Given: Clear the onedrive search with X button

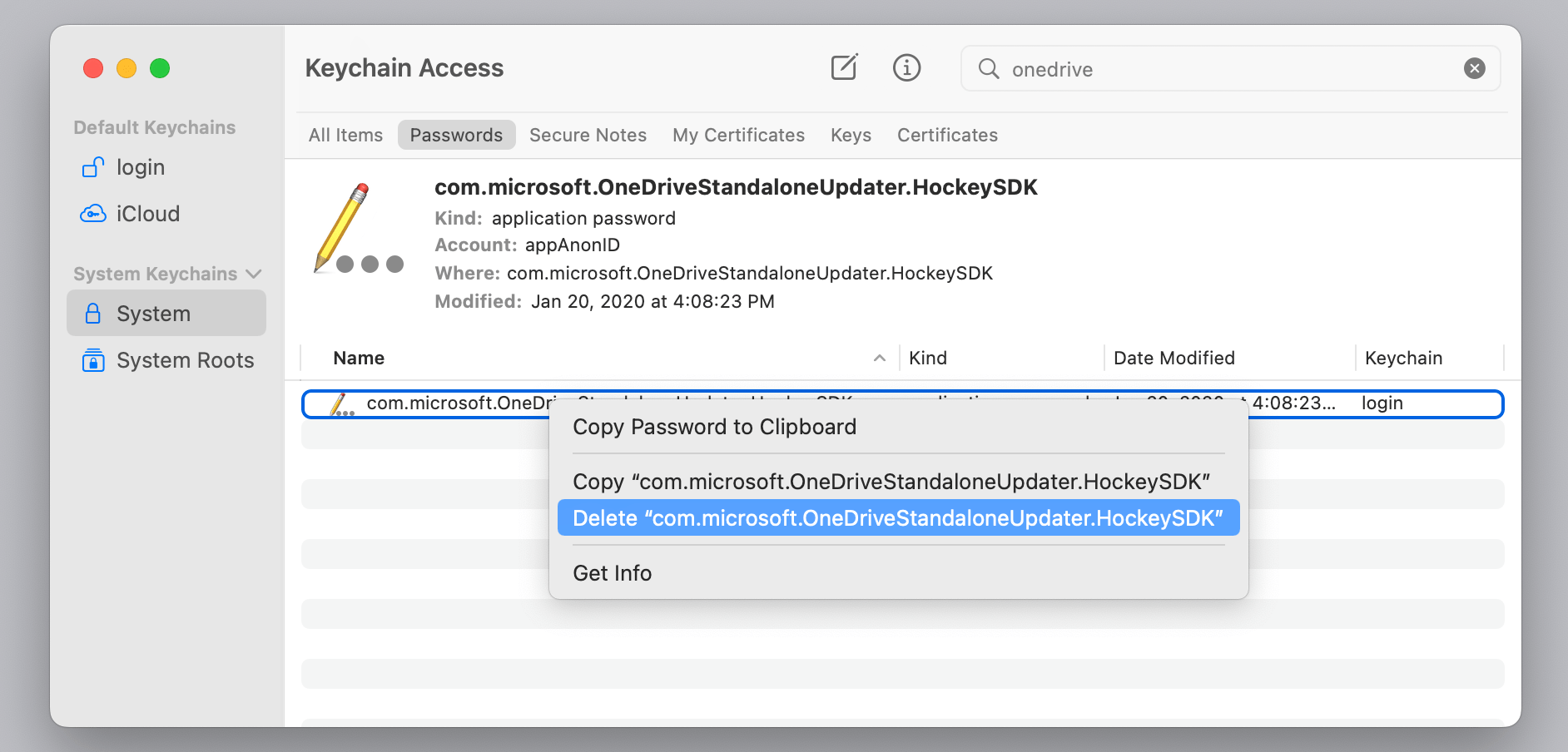Looking at the screenshot, I should click(1474, 68).
